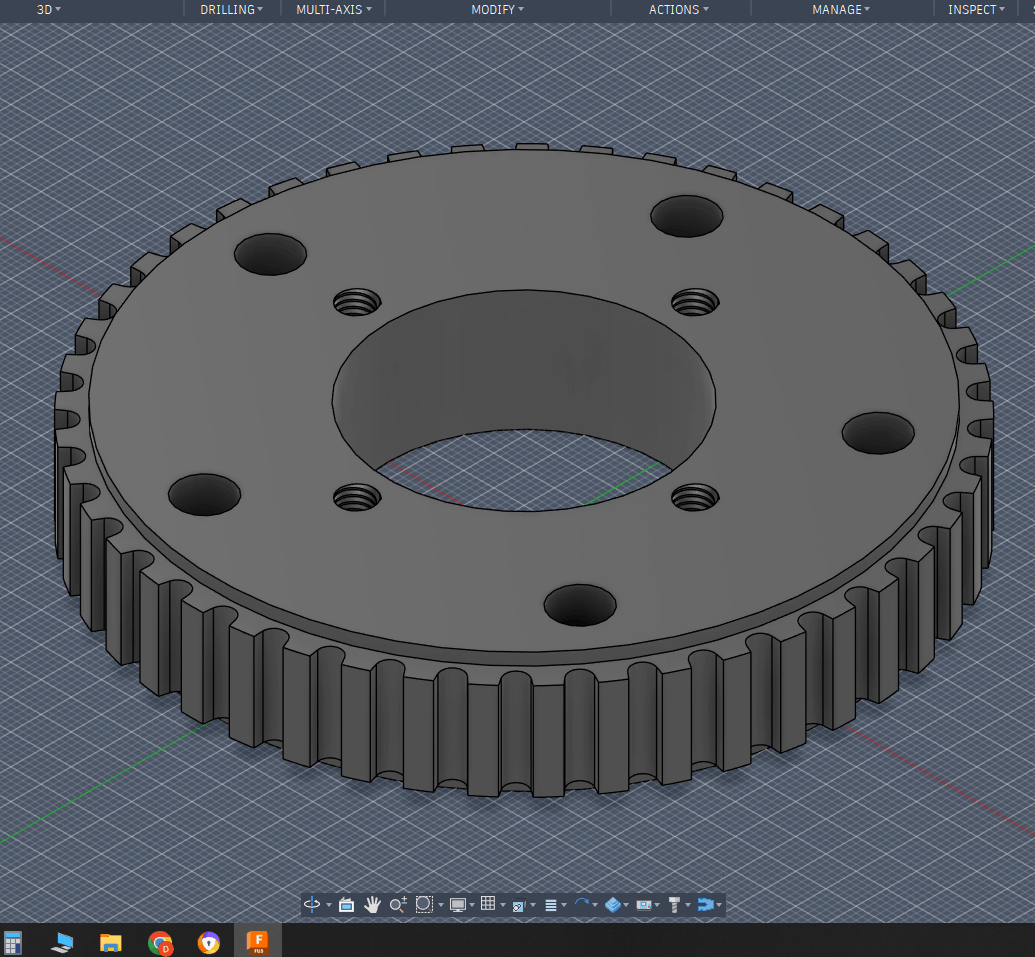Click the Zoom Window fit icon

[x=423, y=904]
